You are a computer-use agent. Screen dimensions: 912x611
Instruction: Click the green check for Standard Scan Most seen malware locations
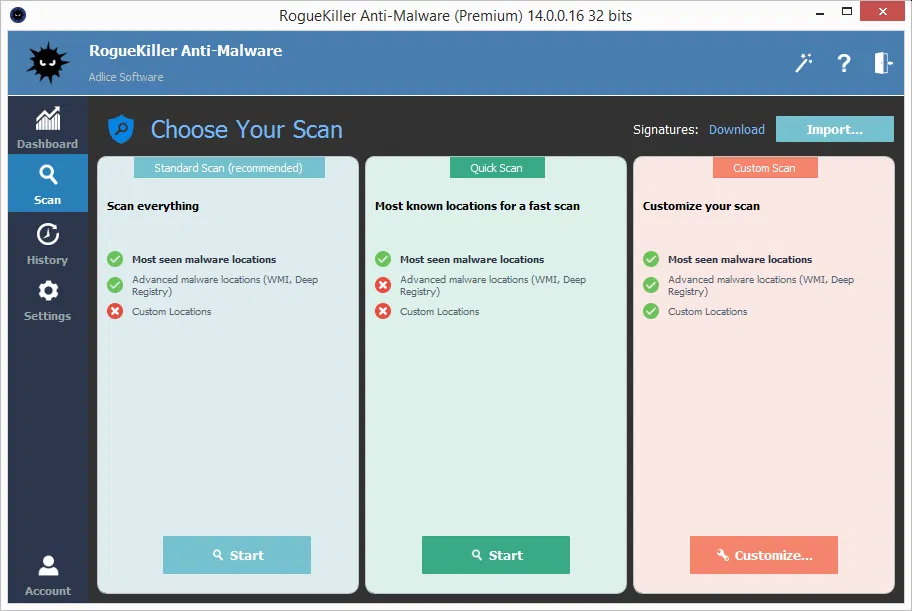115,259
